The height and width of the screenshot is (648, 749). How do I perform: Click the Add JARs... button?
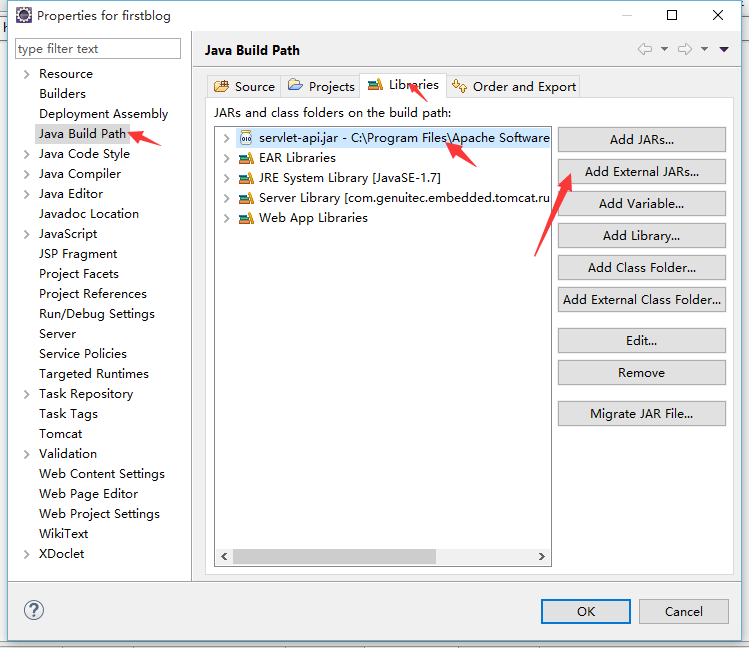pos(642,139)
